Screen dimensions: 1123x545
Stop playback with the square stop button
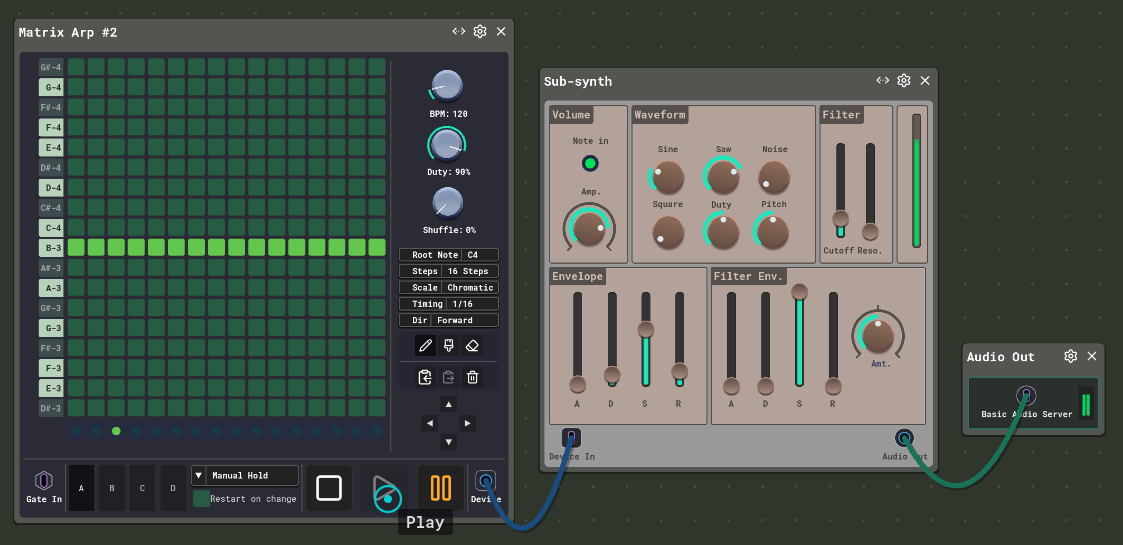point(329,488)
